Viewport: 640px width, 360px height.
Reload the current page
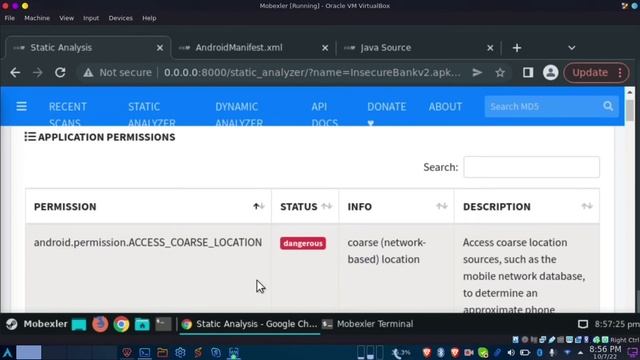[60, 73]
